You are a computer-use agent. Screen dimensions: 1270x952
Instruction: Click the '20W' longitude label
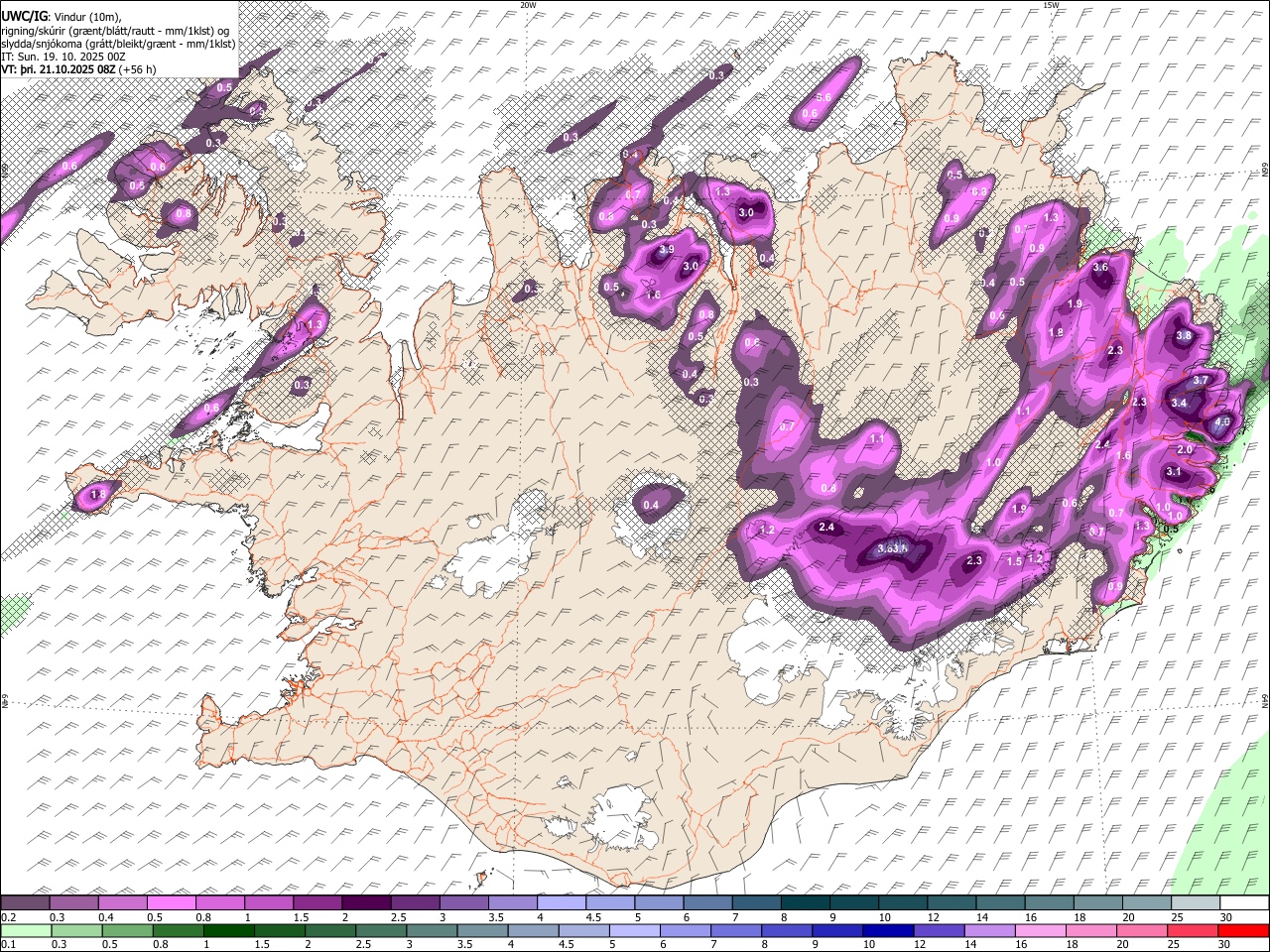528,4
